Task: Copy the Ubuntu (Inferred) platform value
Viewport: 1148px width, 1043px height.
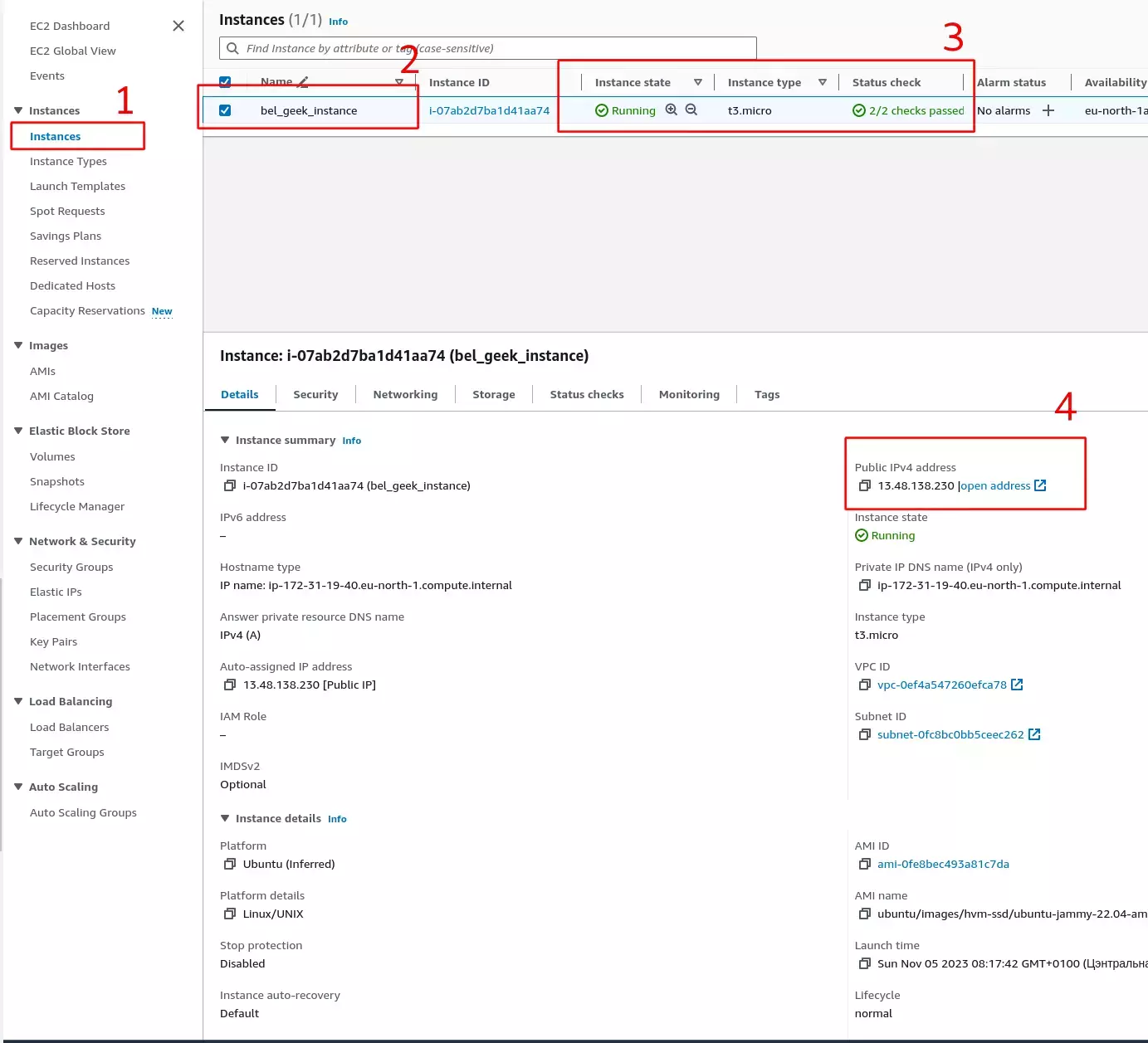Action: tap(230, 864)
